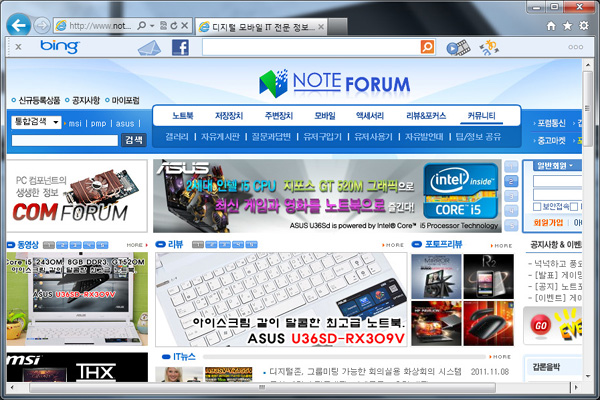Click MORE next to 리뷰 section

(393, 245)
